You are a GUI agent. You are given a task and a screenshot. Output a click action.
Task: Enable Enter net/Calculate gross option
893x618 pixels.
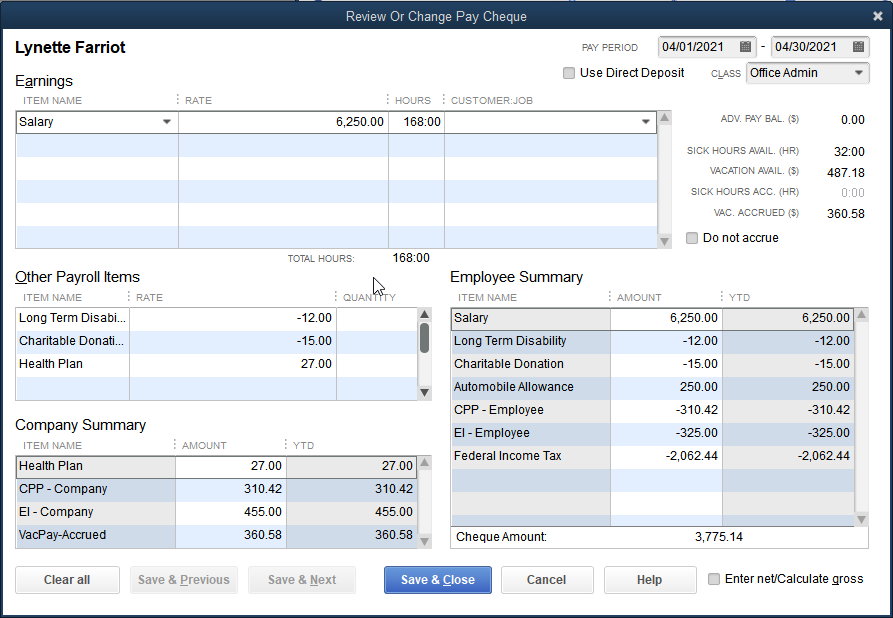(x=714, y=579)
